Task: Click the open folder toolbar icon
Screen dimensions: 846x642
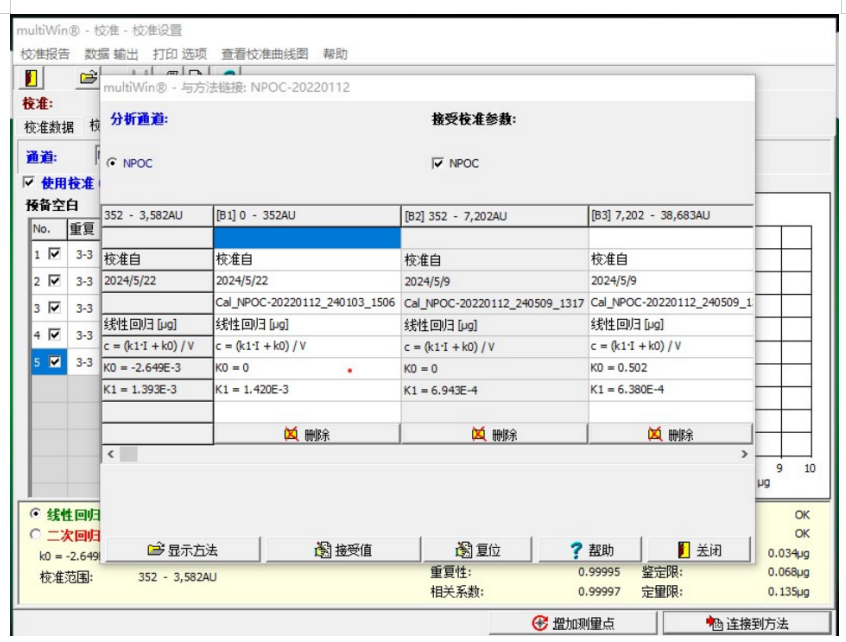Action: click(x=88, y=78)
